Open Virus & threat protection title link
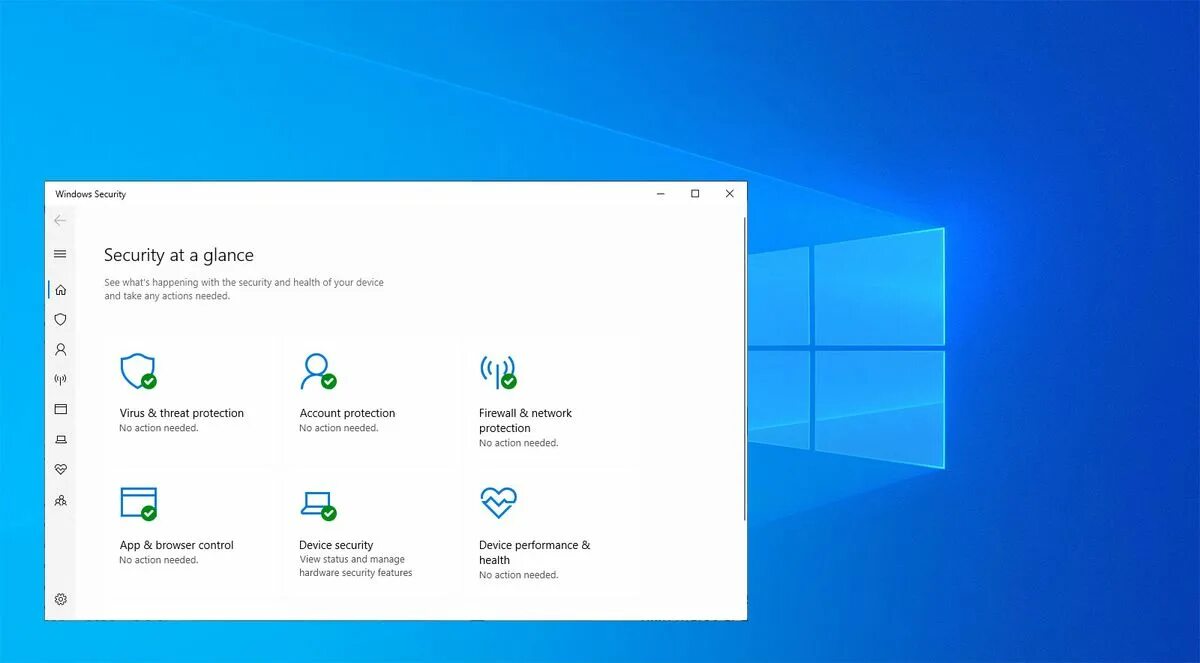1200x663 pixels. tap(181, 413)
